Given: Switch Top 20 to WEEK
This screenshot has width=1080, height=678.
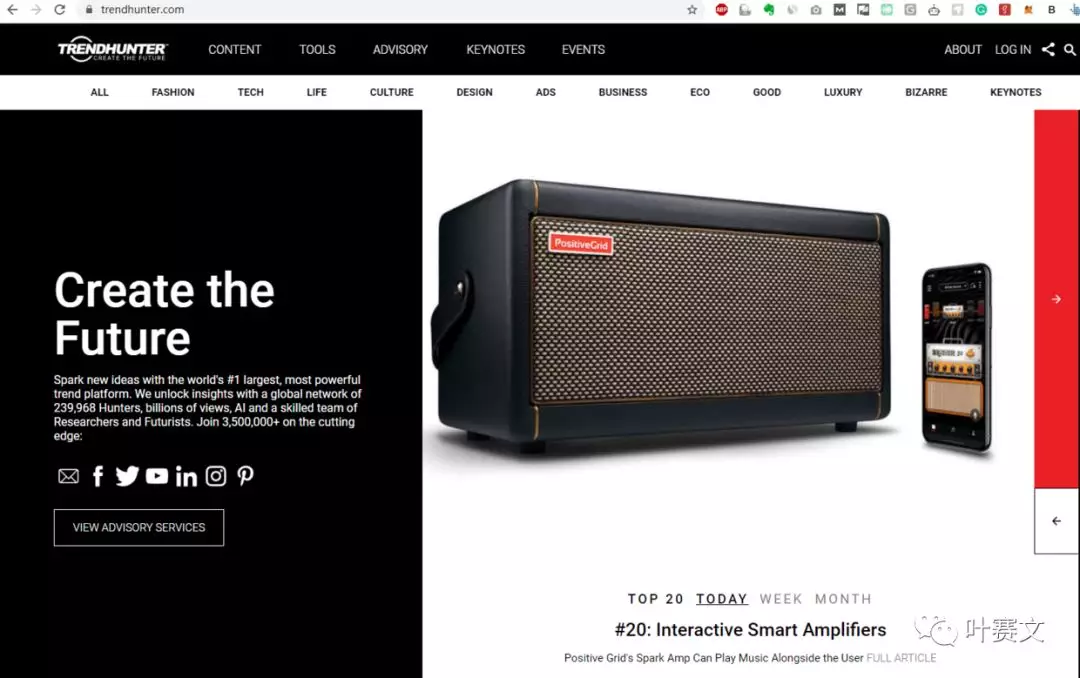Looking at the screenshot, I should [x=781, y=599].
